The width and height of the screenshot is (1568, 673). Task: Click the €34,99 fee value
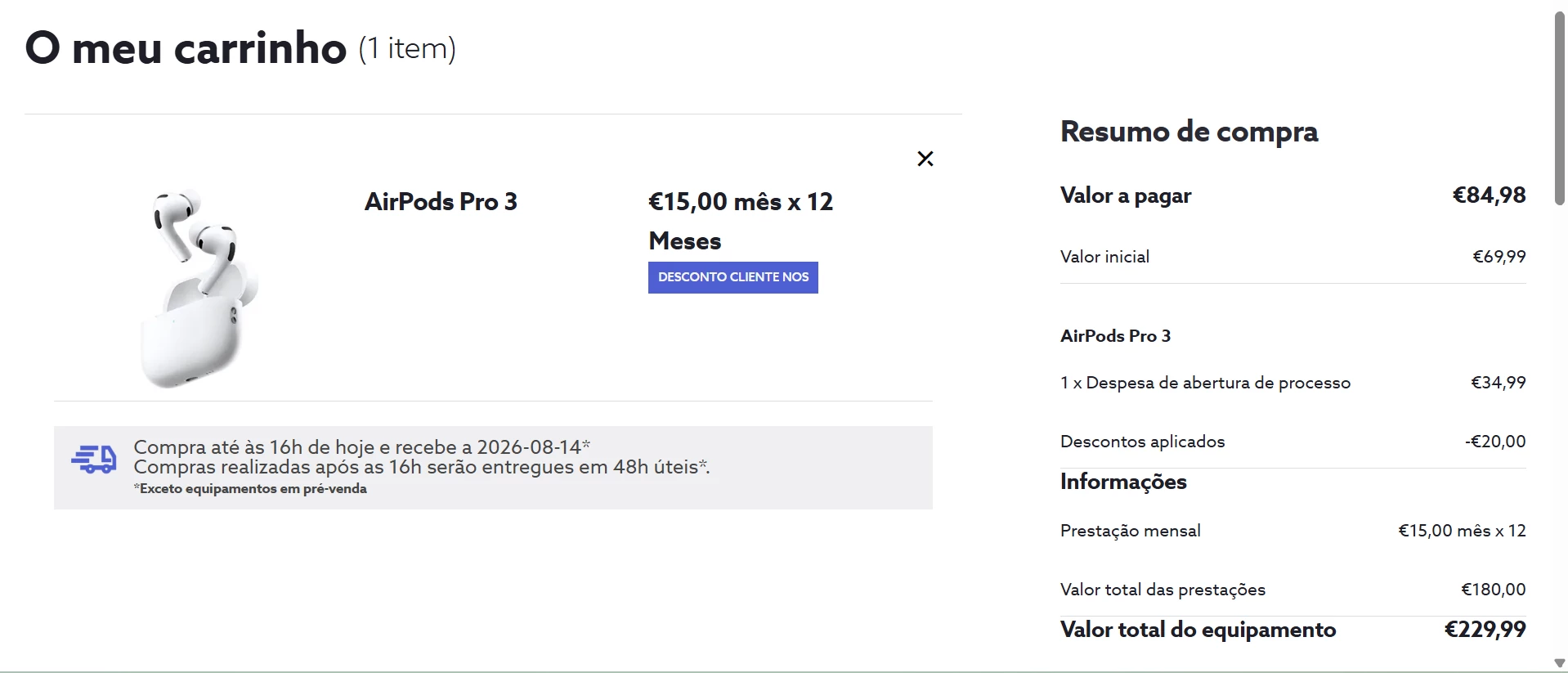tap(1499, 383)
